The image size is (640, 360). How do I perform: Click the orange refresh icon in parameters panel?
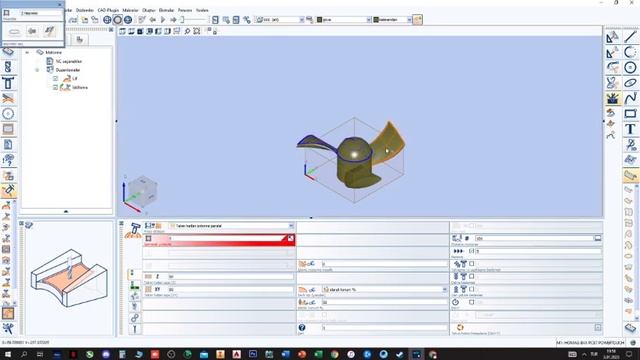(460, 327)
